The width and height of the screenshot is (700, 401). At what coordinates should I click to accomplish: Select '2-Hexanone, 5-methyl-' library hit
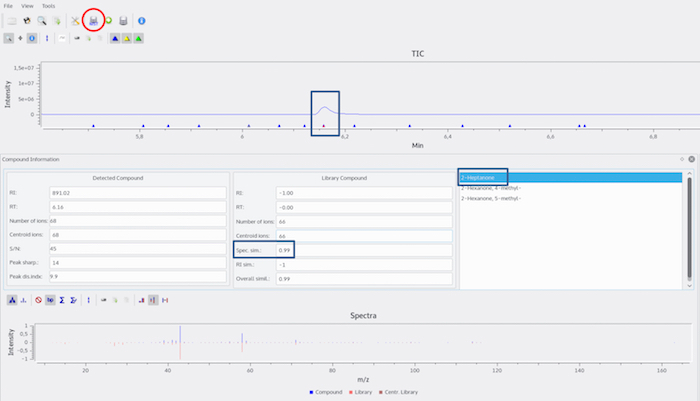point(493,198)
